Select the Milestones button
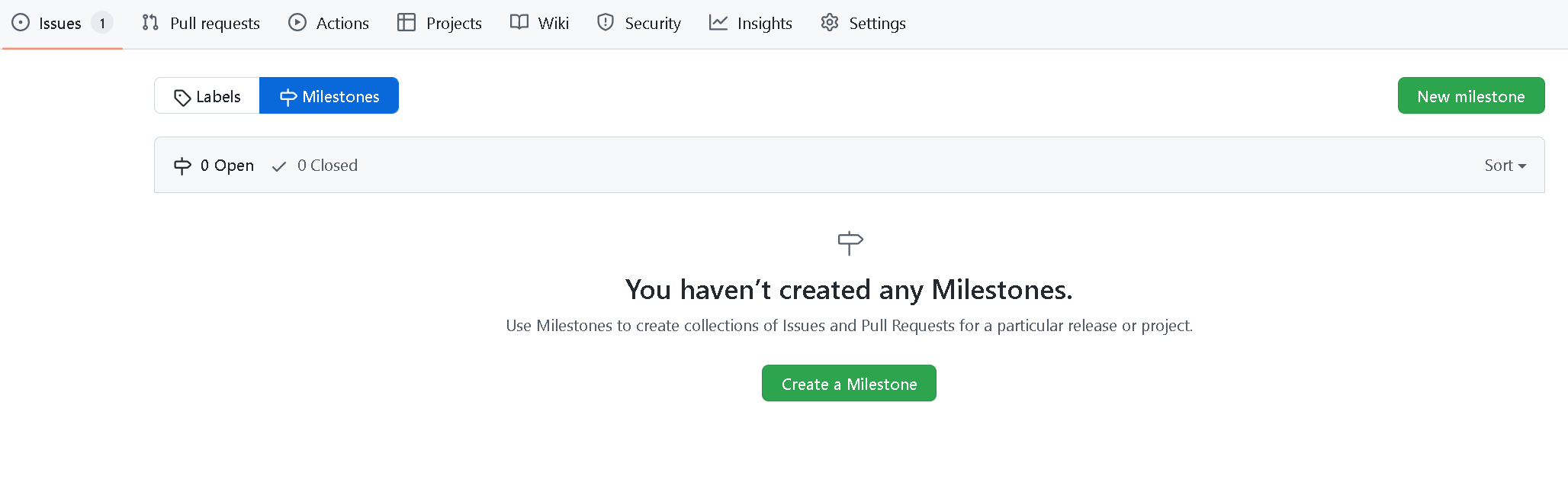Image resolution: width=1568 pixels, height=486 pixels. point(329,96)
